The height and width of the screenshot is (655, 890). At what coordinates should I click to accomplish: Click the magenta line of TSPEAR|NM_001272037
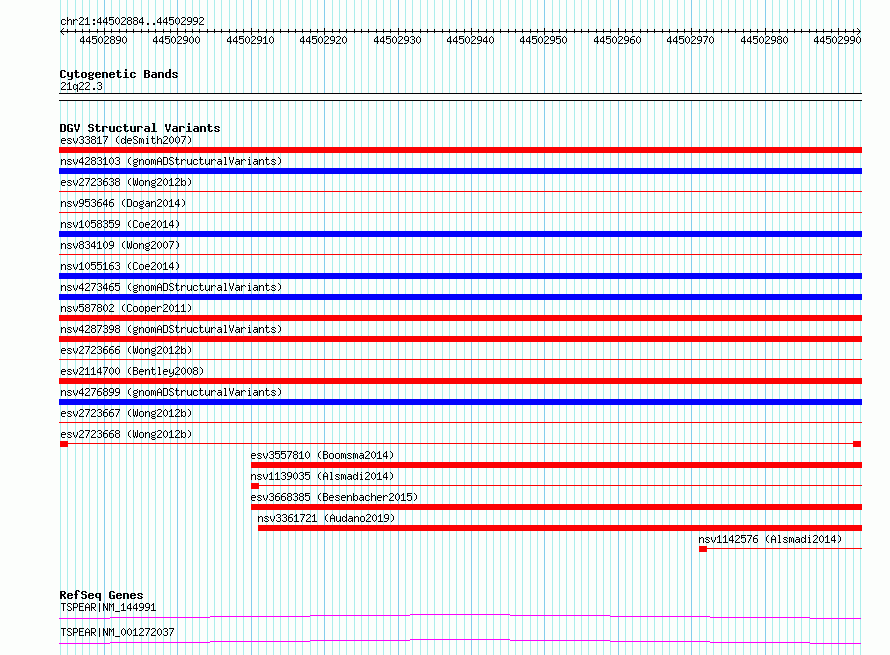click(460, 641)
